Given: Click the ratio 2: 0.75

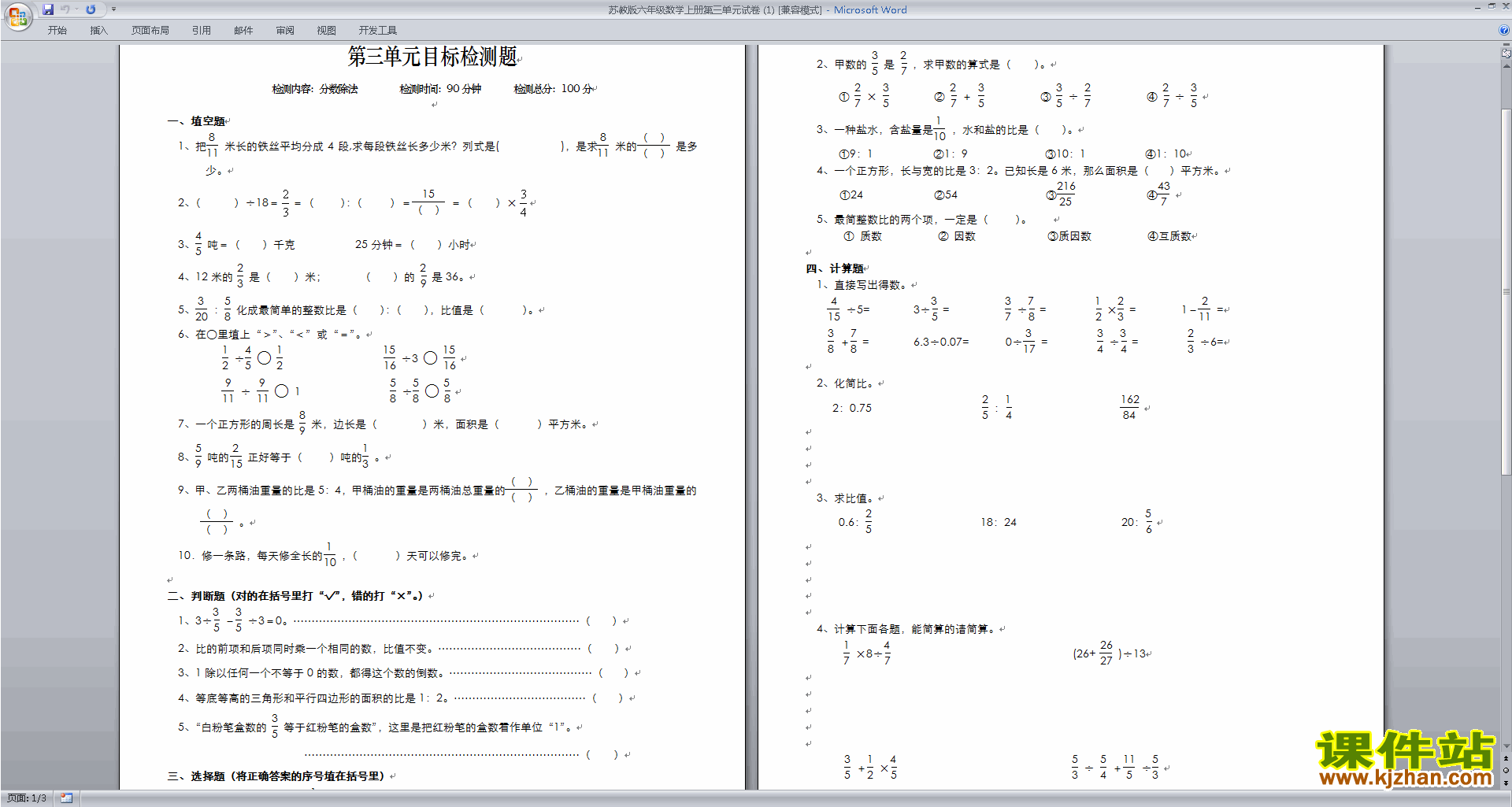Looking at the screenshot, I should (852, 408).
